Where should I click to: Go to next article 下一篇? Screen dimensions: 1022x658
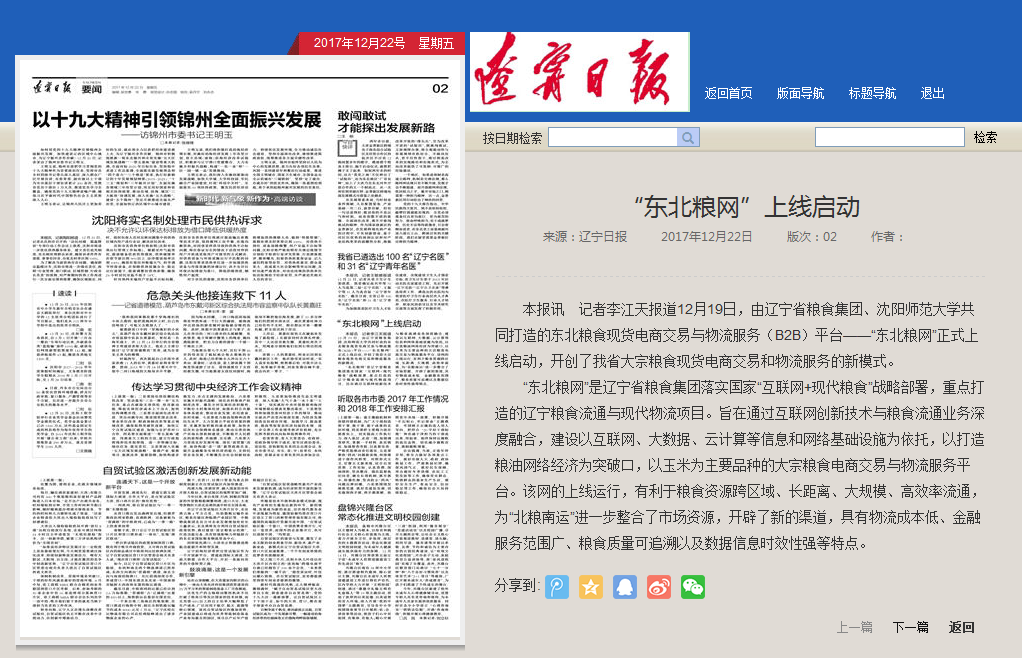tap(910, 627)
